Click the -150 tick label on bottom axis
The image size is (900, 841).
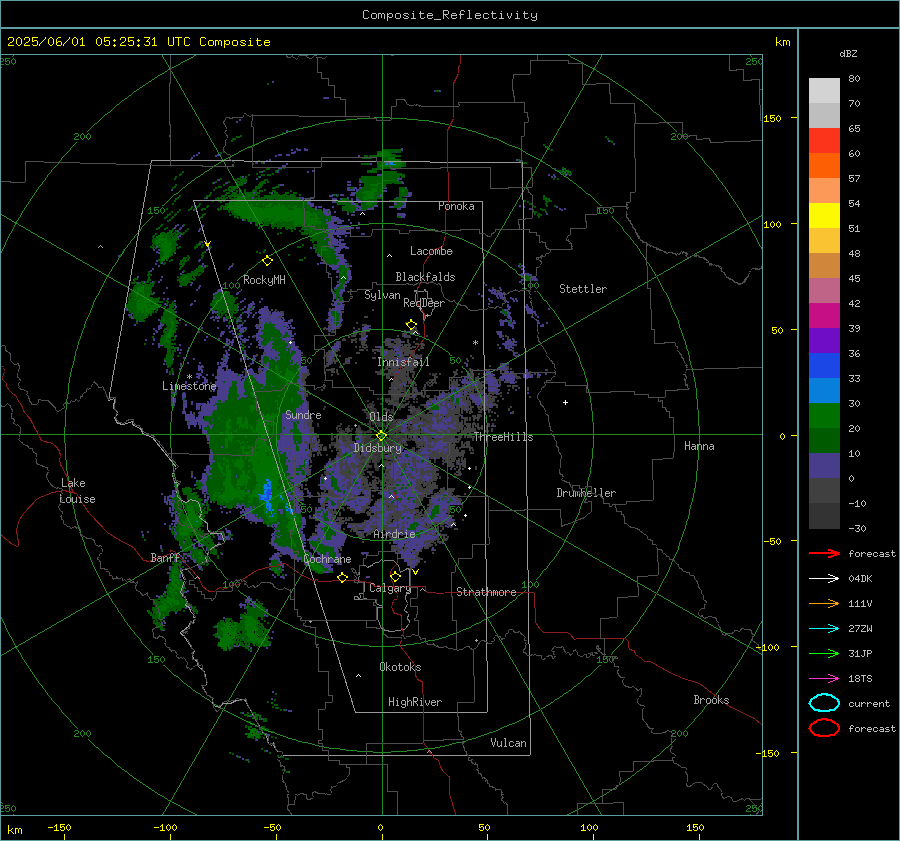(x=59, y=827)
